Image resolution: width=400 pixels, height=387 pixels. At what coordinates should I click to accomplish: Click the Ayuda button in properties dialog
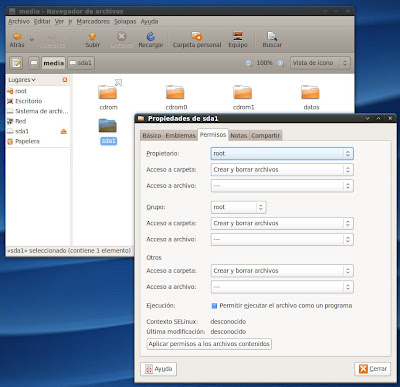(159, 369)
